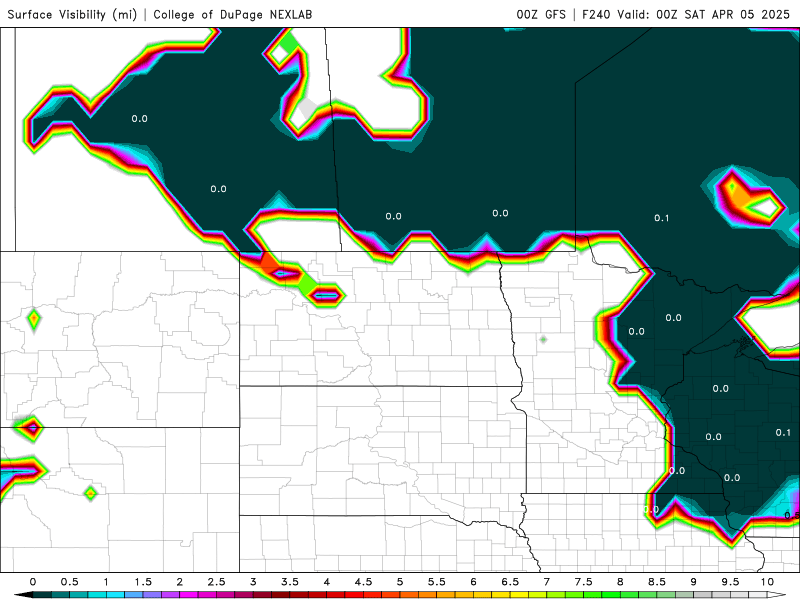Click the "2.5" label on the color scale

pos(216,582)
